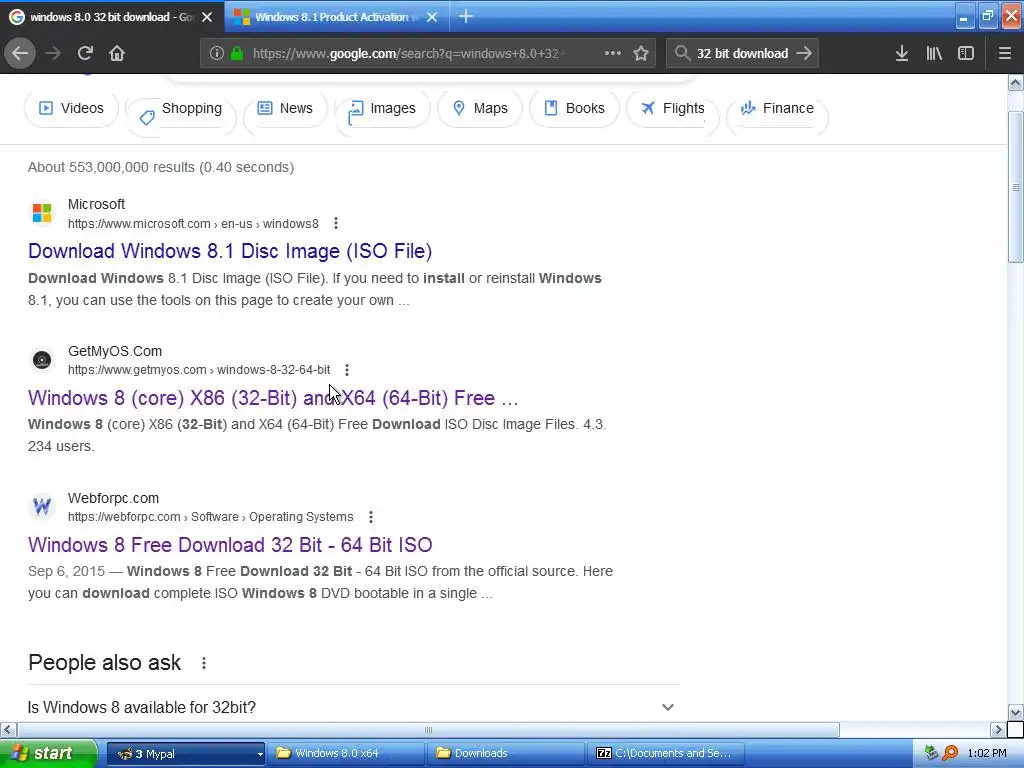Viewport: 1024px width, 768px height.
Task: Click the horizontal scrollbar thumb
Action: click(x=428, y=729)
